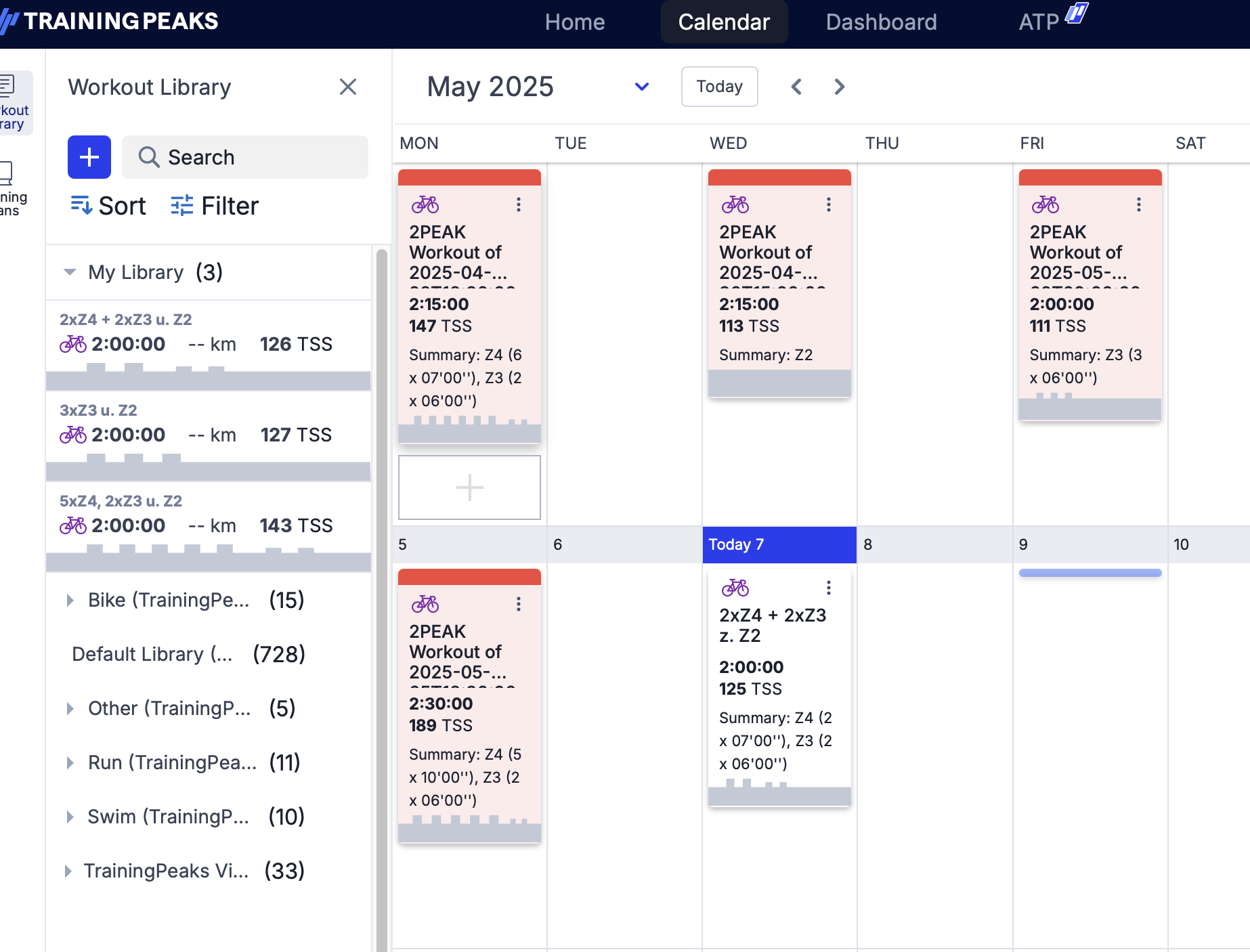
Task: Open options menu on Wednesday 113 TSS workout
Action: (x=828, y=204)
